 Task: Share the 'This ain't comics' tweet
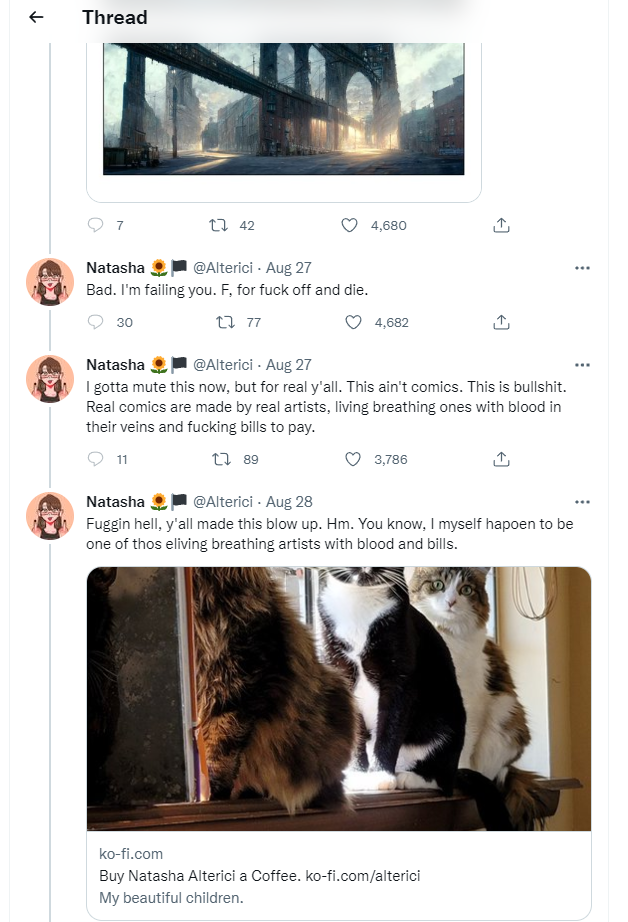(502, 459)
